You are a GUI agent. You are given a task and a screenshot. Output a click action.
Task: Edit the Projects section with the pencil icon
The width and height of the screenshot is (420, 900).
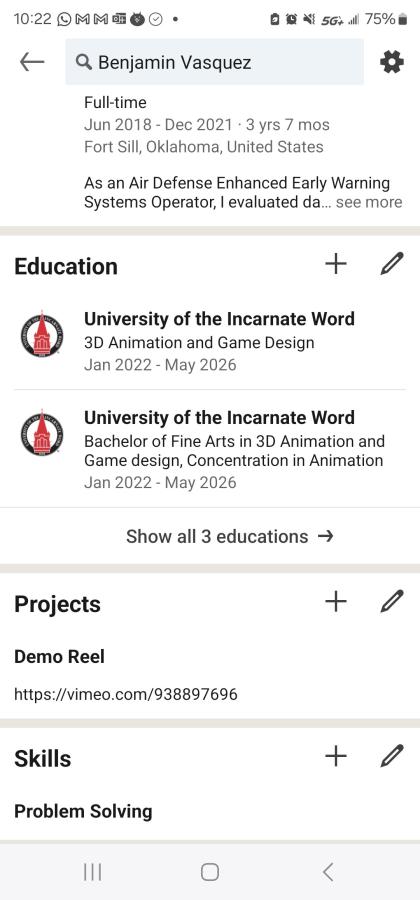coord(392,602)
